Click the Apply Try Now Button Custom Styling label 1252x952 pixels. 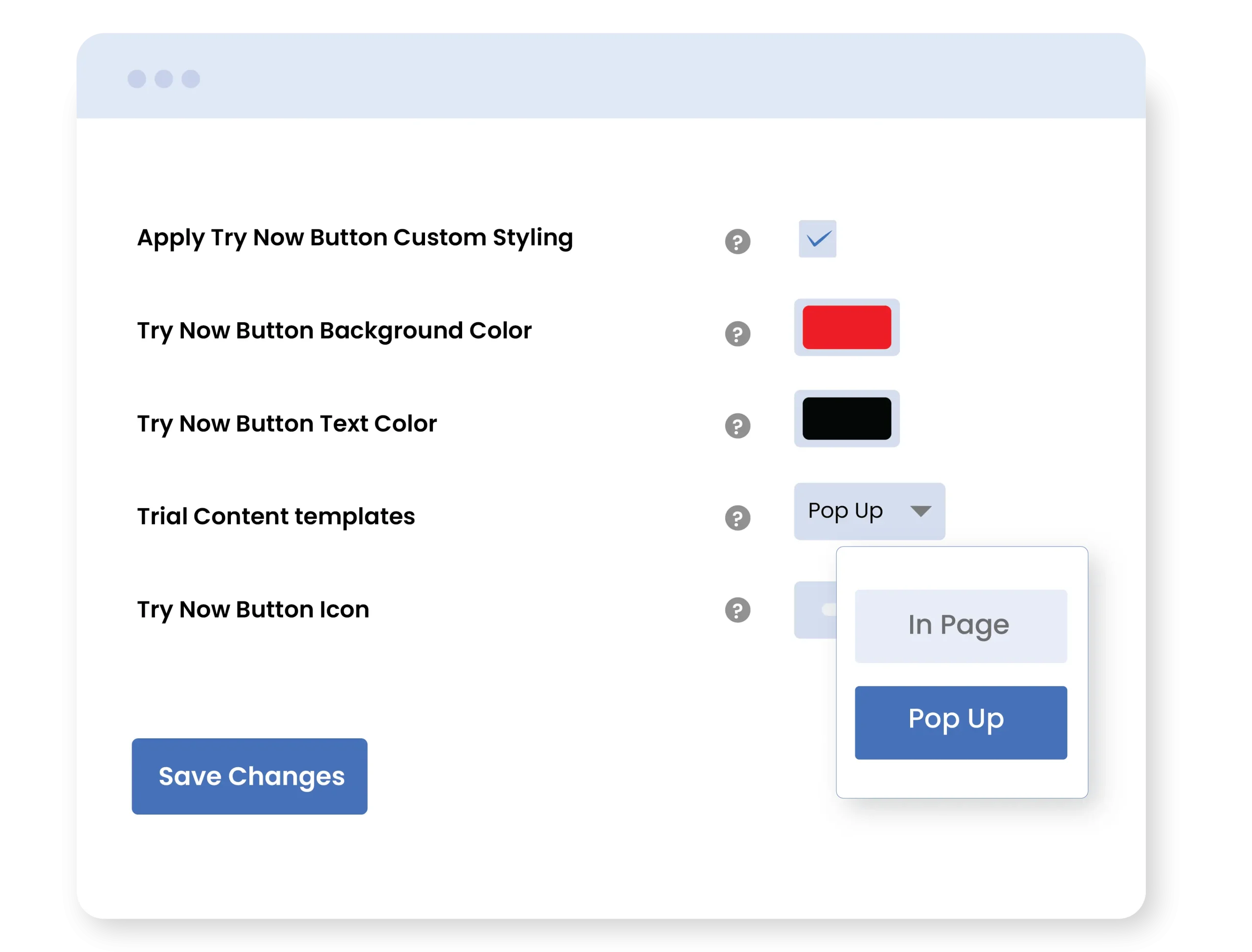pos(355,238)
